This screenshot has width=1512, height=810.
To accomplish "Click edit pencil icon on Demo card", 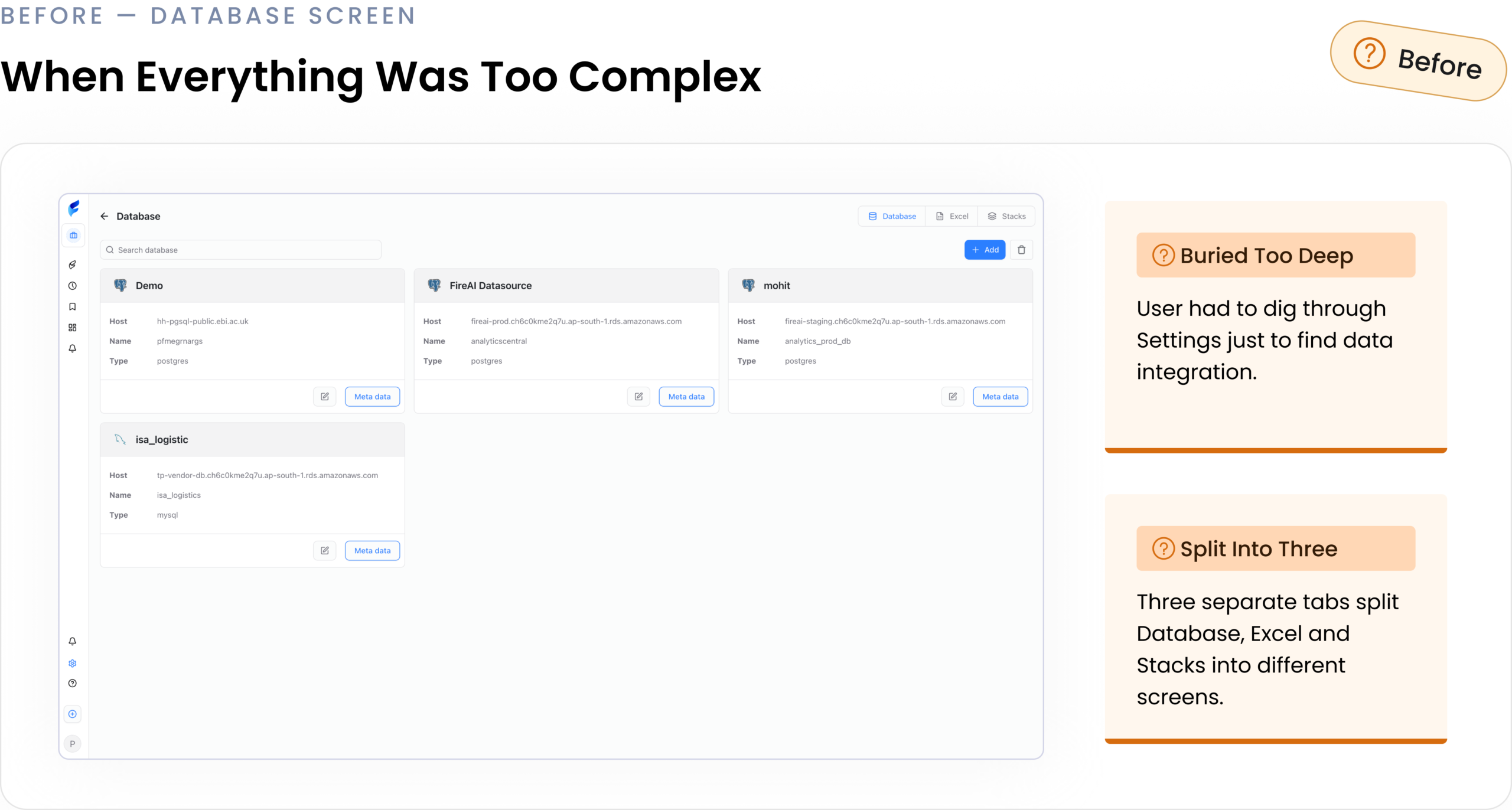I will [x=324, y=397].
